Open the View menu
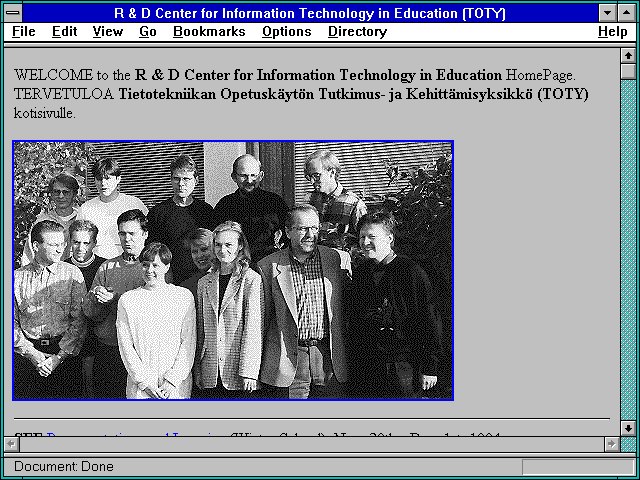640x480 pixels. click(108, 32)
